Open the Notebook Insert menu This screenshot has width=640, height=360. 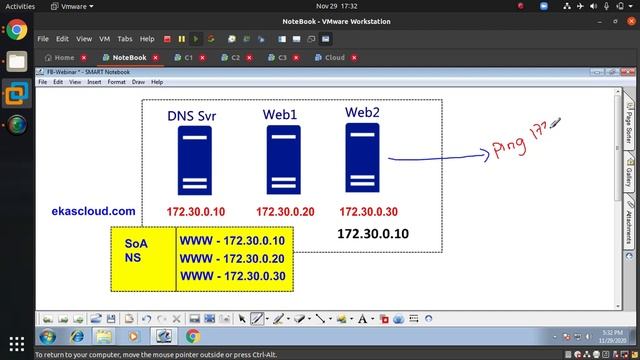click(x=94, y=82)
